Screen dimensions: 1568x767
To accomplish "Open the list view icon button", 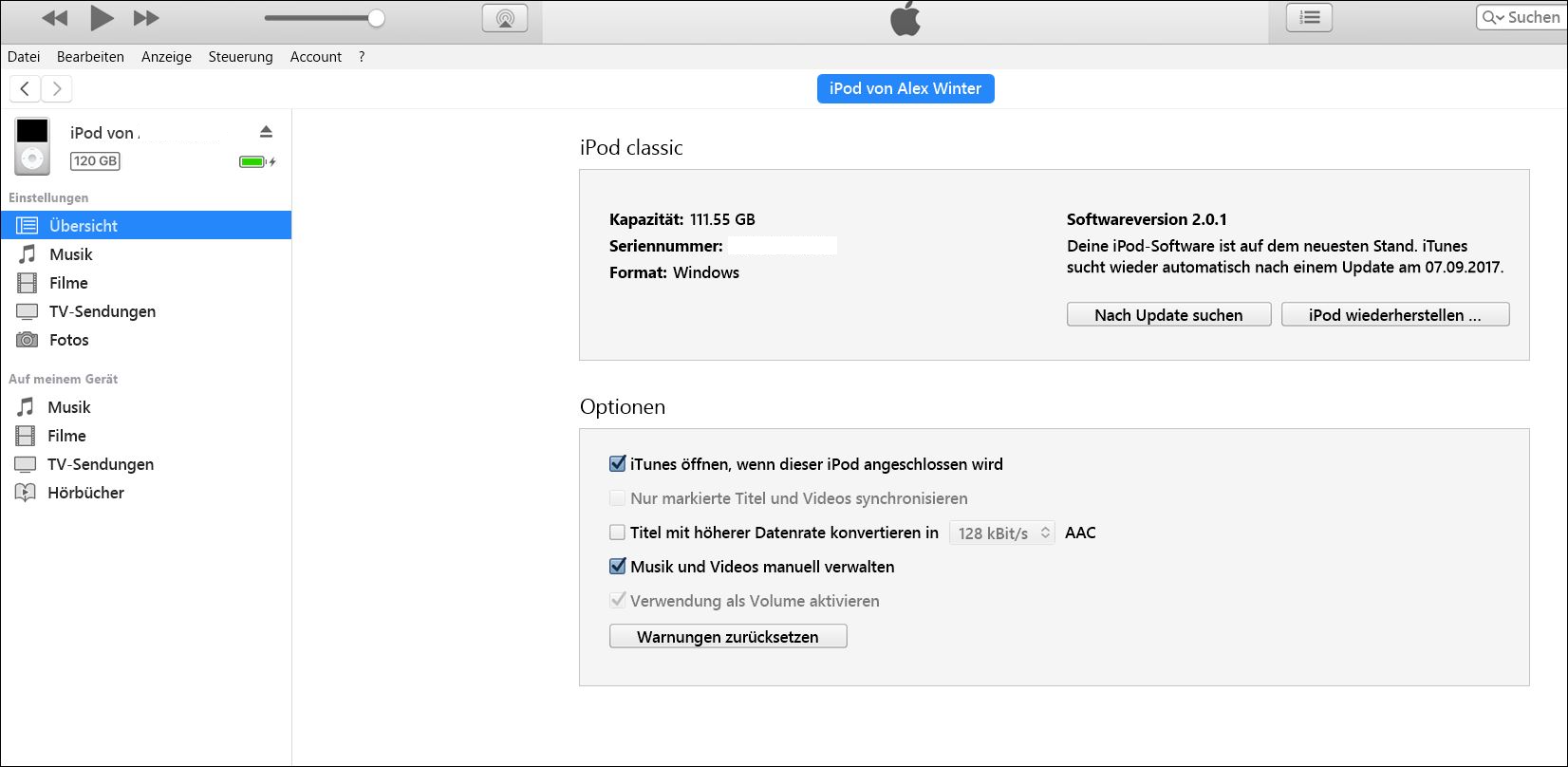I will pos(1309,17).
